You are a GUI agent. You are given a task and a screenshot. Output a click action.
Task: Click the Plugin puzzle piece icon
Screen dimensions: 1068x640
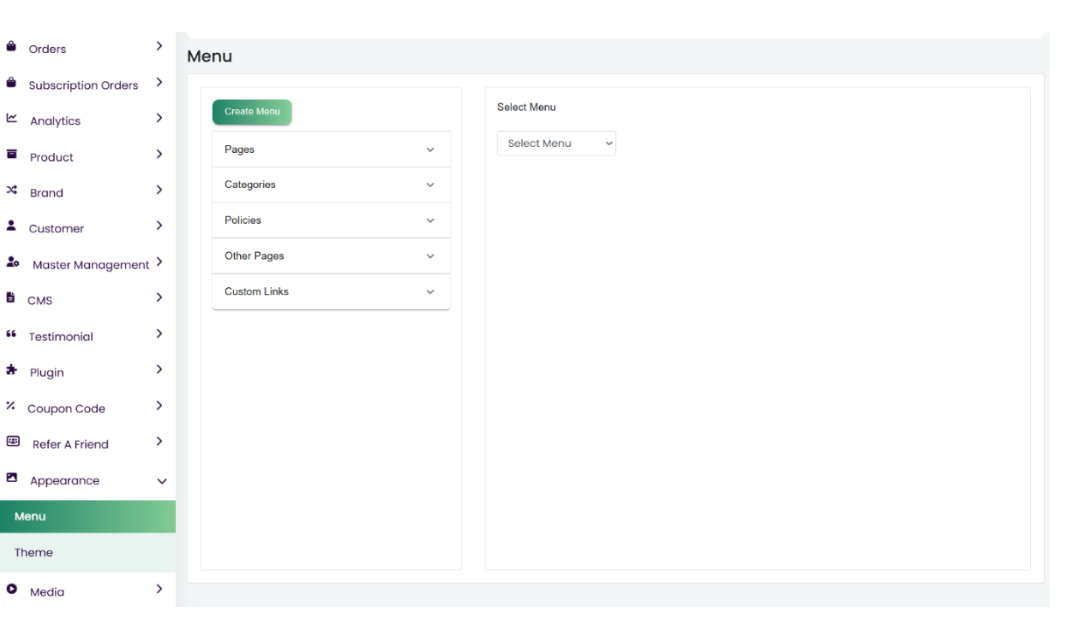tap(12, 372)
